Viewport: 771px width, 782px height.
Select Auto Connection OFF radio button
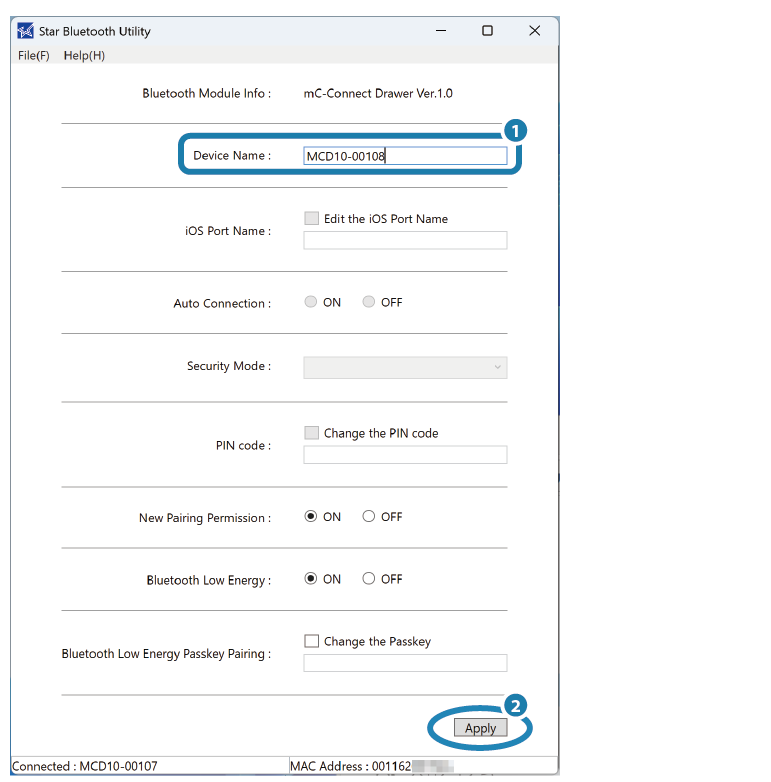(x=369, y=302)
